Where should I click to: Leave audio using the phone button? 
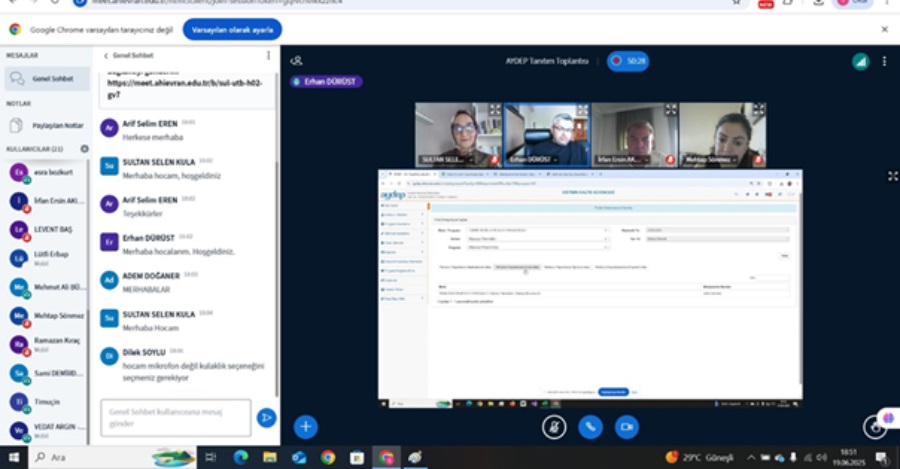(590, 426)
